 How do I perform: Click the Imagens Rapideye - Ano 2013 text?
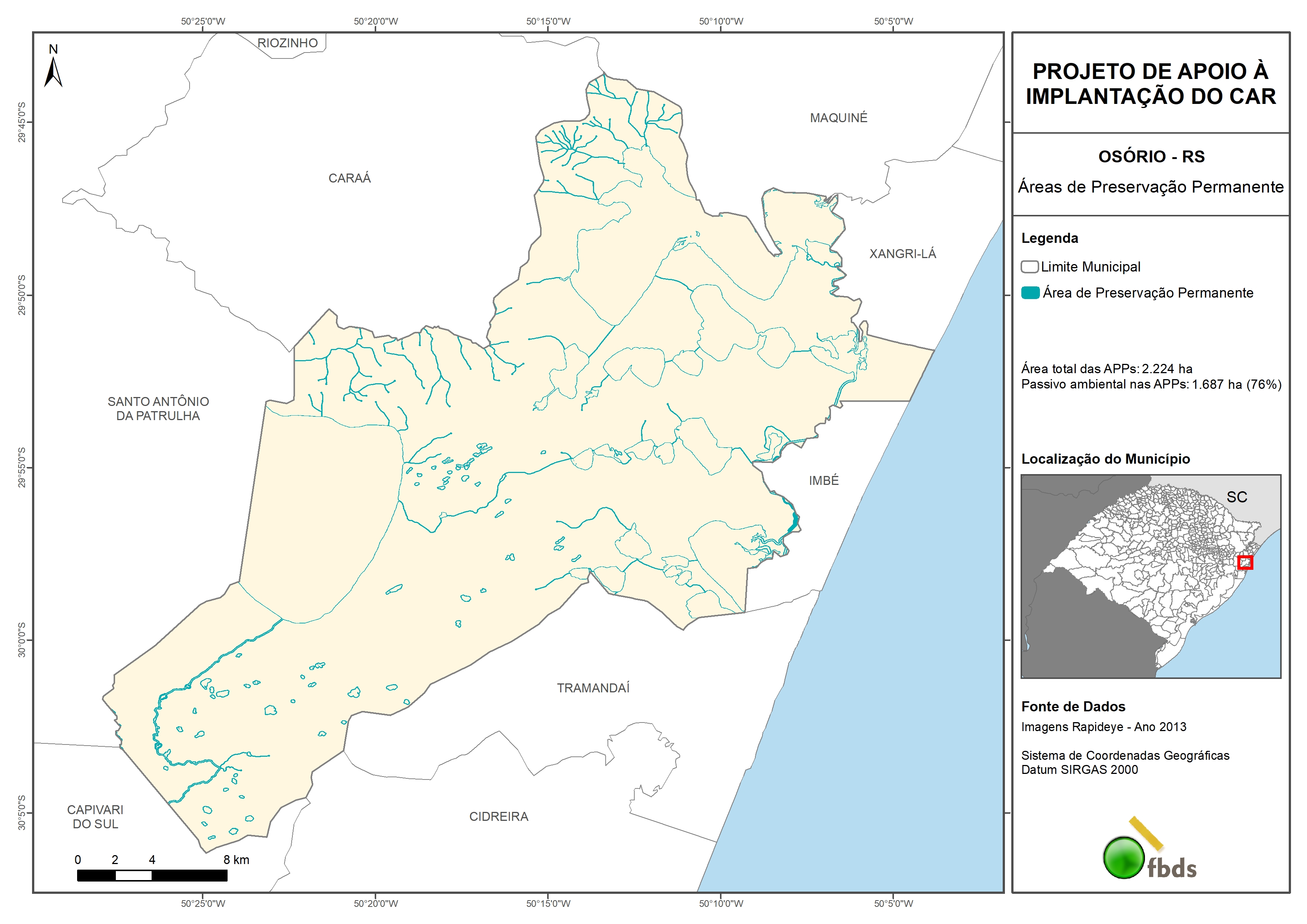pos(1103,727)
